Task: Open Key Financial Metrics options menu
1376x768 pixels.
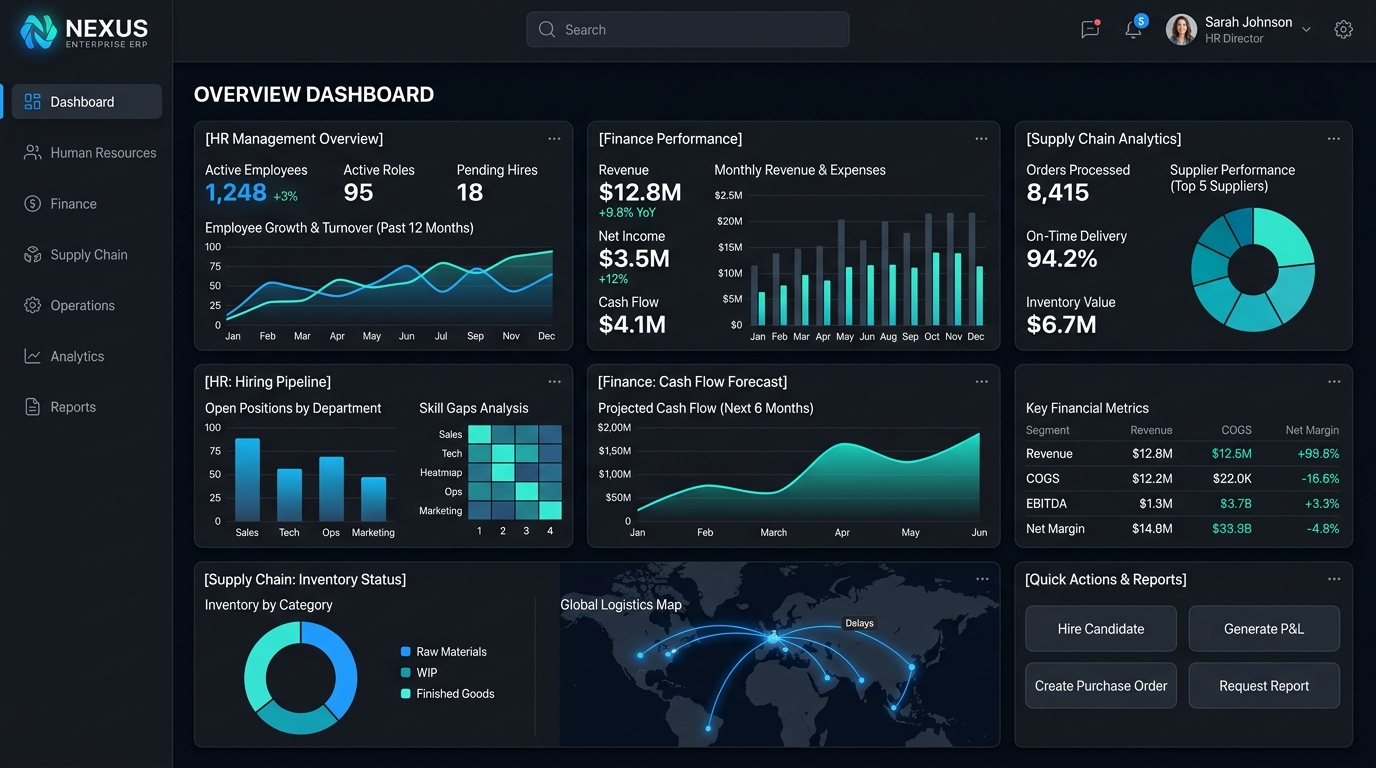Action: click(1334, 382)
